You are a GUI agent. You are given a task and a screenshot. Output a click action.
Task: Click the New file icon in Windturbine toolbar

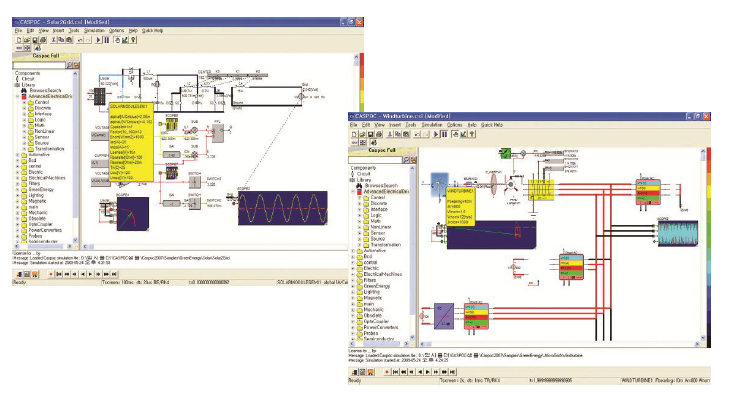[355, 134]
